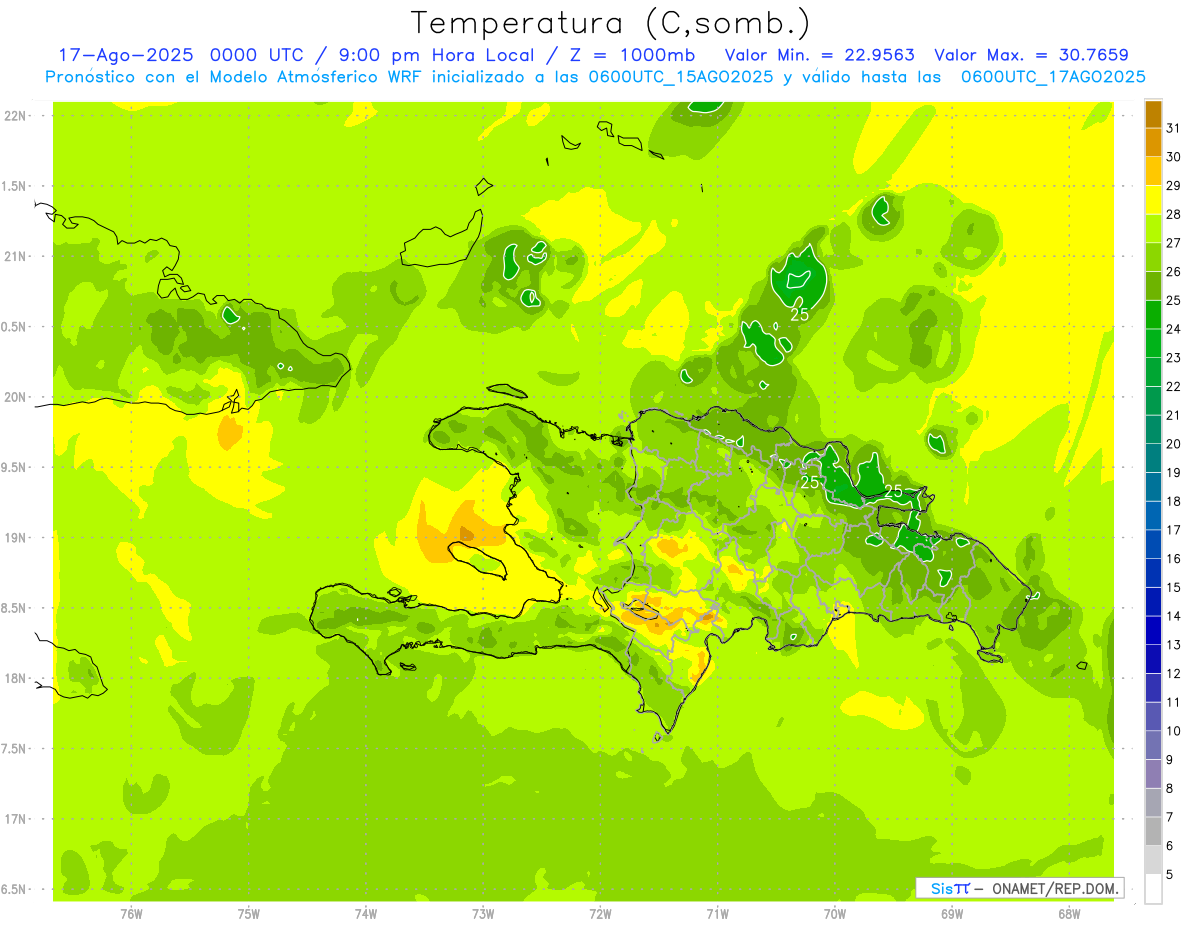Click the date text "17-Ago-2025 0000 UTC"
This screenshot has width=1200, height=927.
click(x=180, y=55)
